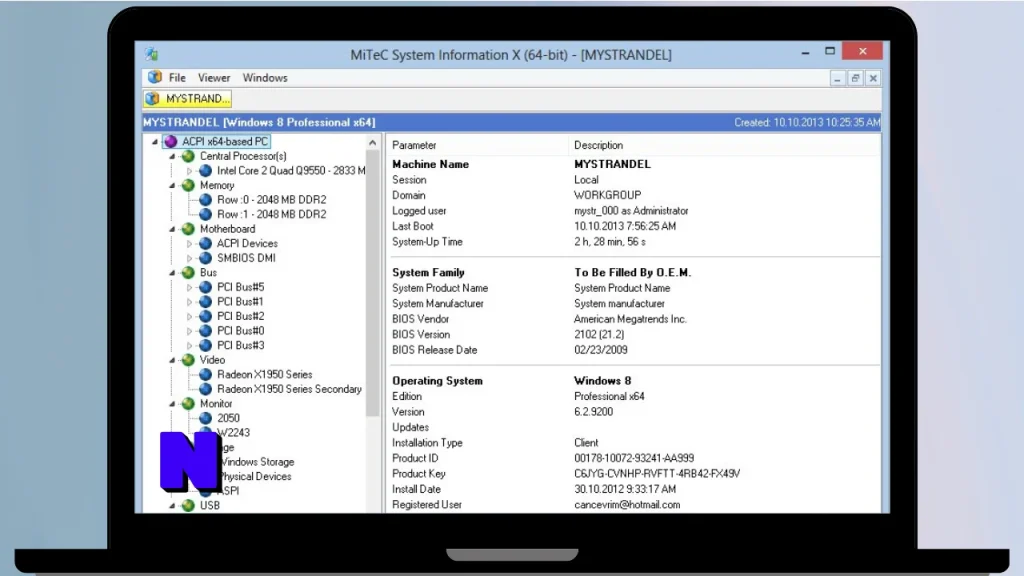Select the Domain WORKGROUP value

(x=607, y=195)
